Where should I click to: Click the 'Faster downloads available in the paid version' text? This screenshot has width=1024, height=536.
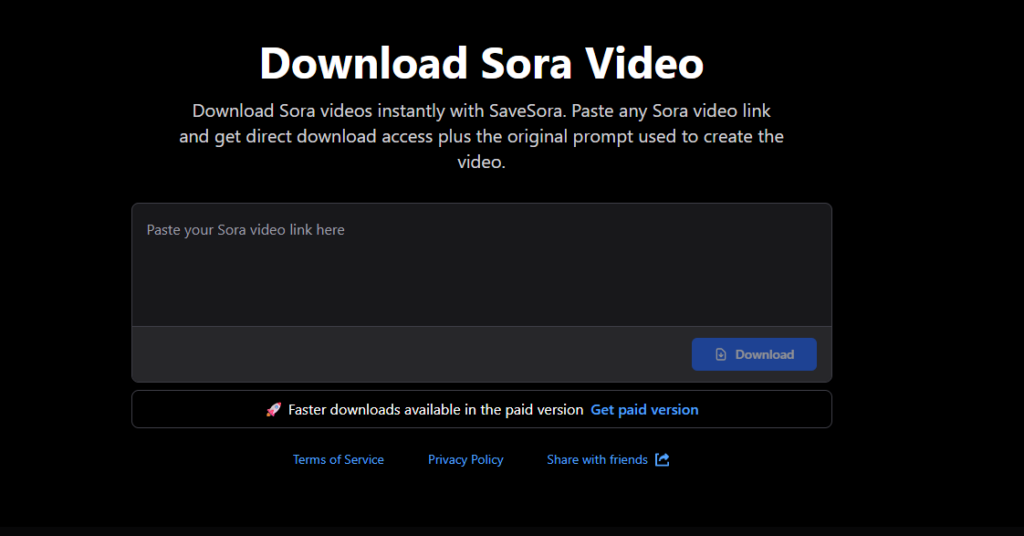pos(436,410)
